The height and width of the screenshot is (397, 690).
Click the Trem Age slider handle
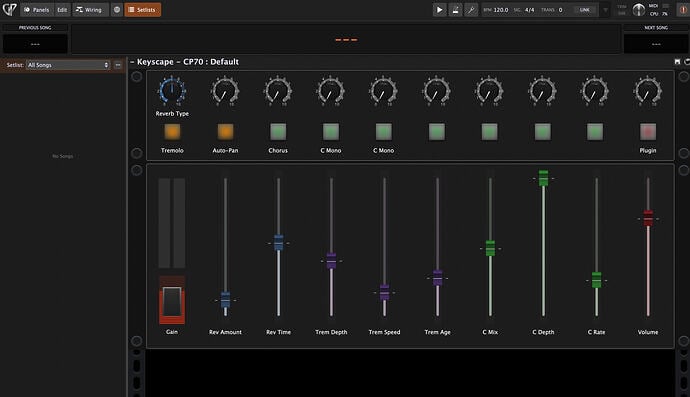tap(437, 278)
